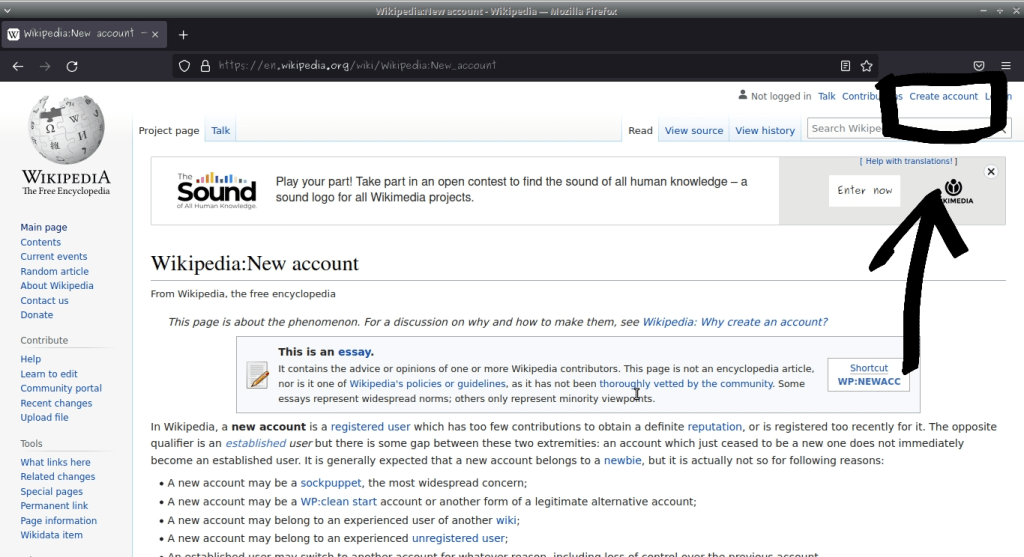Open a new tab with plus button
Screen dimensions: 1024x557
point(183,34)
